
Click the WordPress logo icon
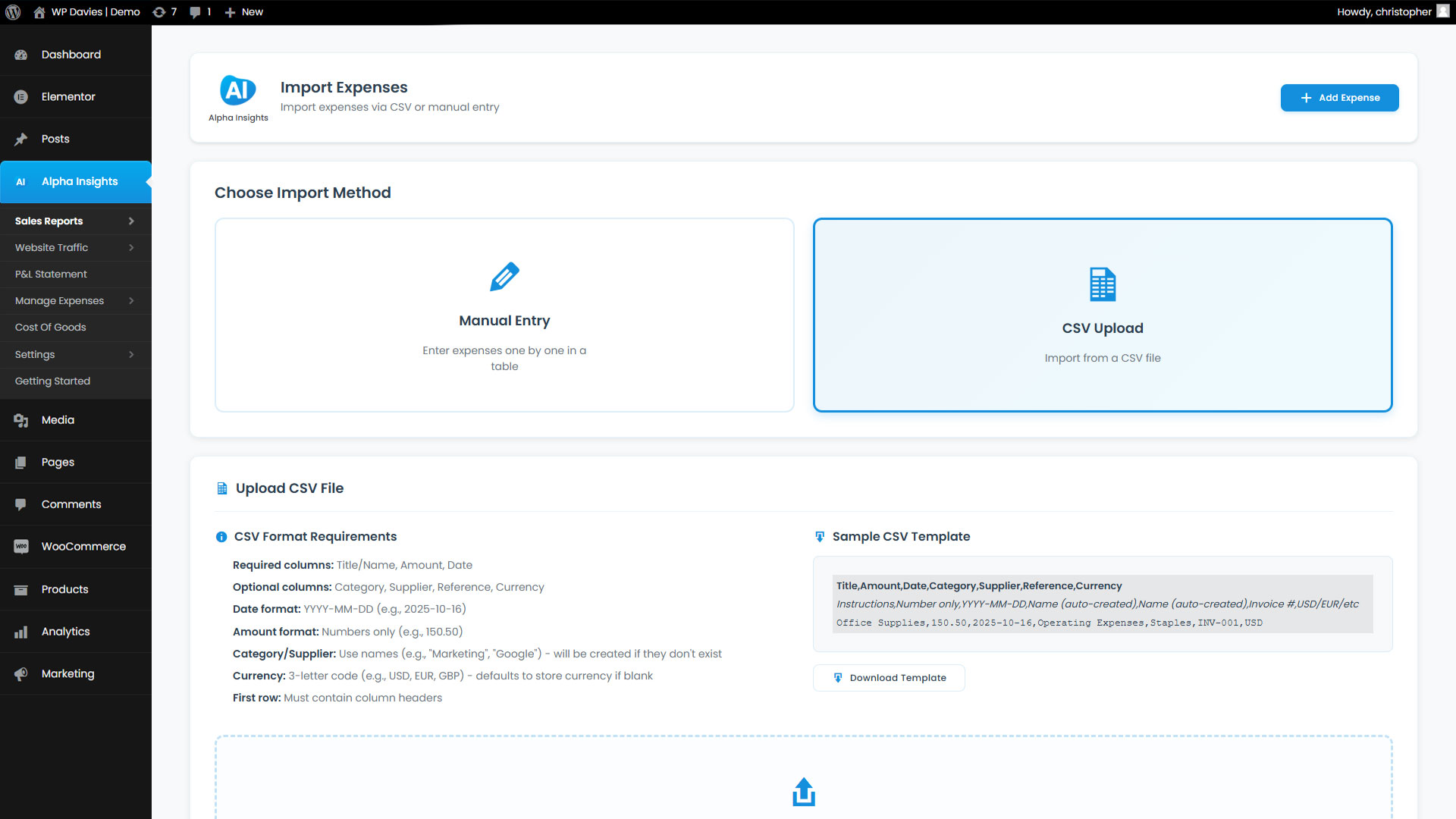point(13,12)
